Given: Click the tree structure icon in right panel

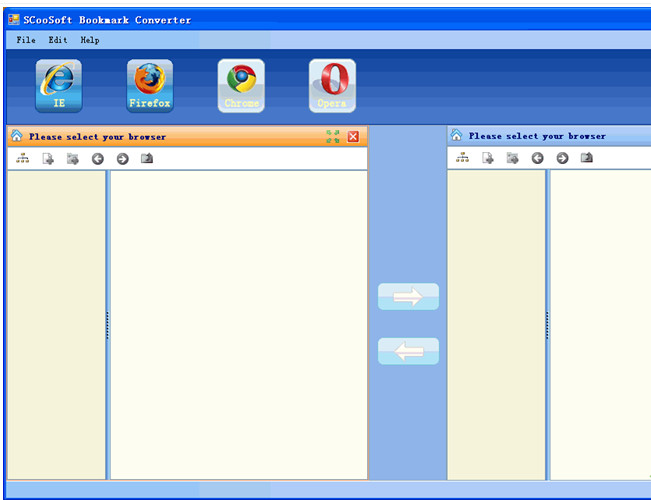Looking at the screenshot, I should click(x=462, y=158).
